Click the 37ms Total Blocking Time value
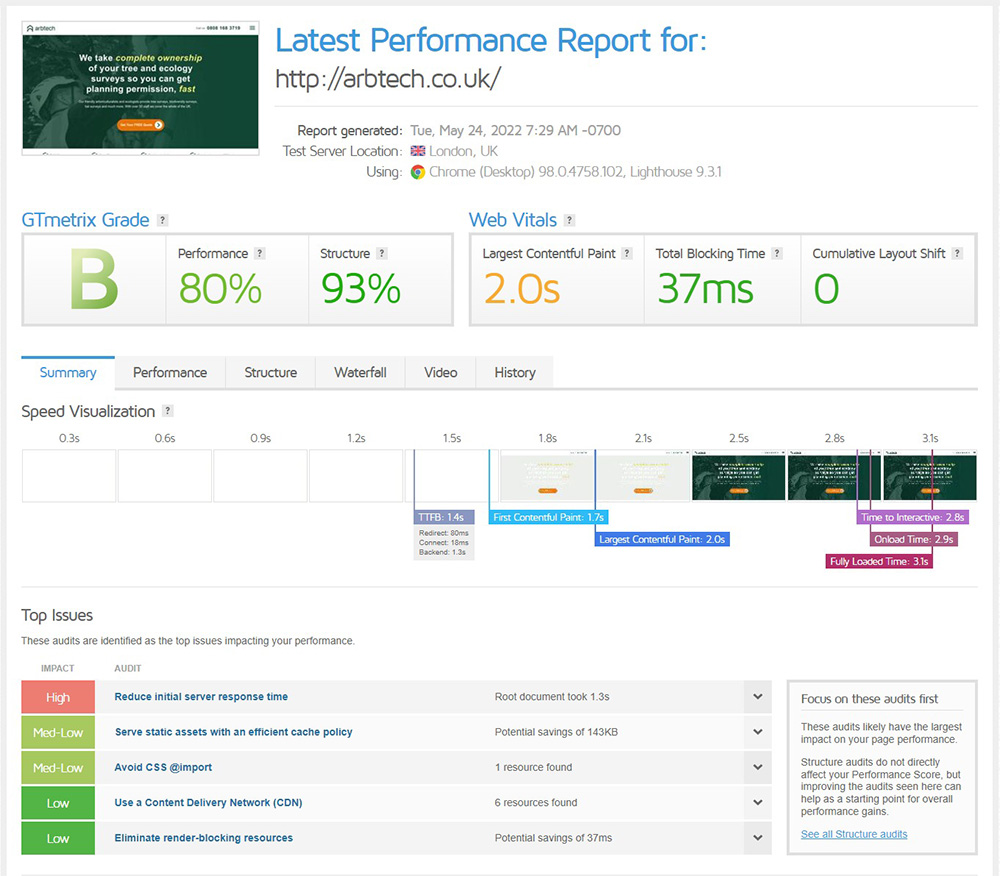 [x=705, y=289]
